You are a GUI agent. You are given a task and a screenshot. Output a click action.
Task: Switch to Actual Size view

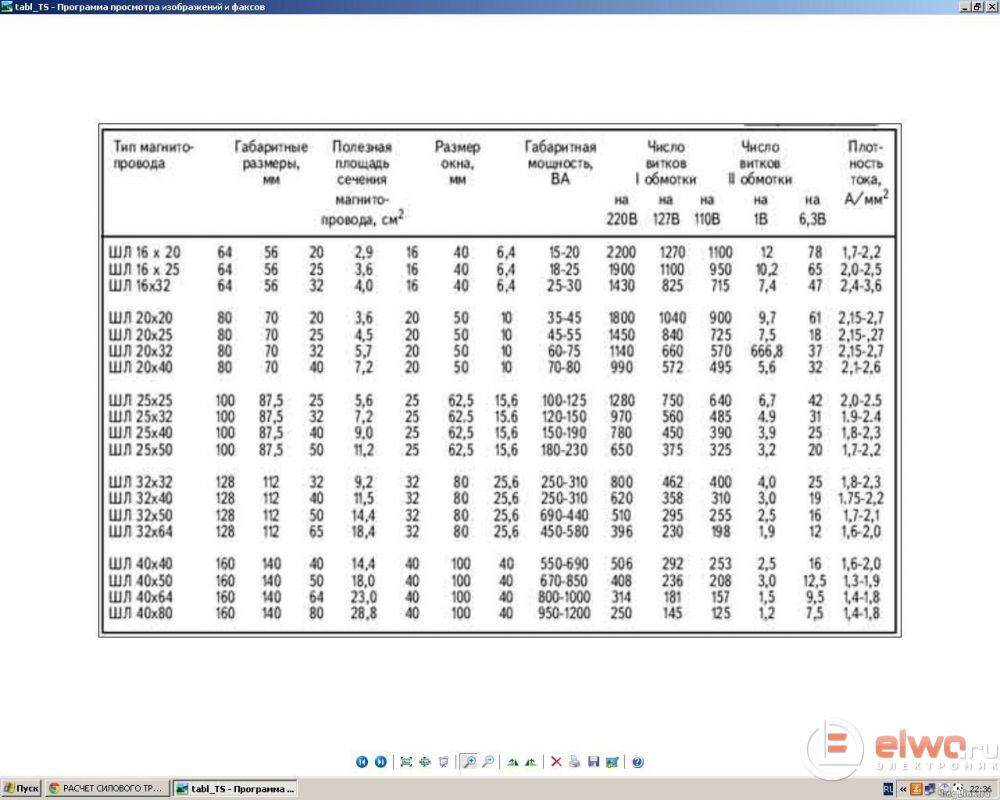pyautogui.click(x=425, y=762)
